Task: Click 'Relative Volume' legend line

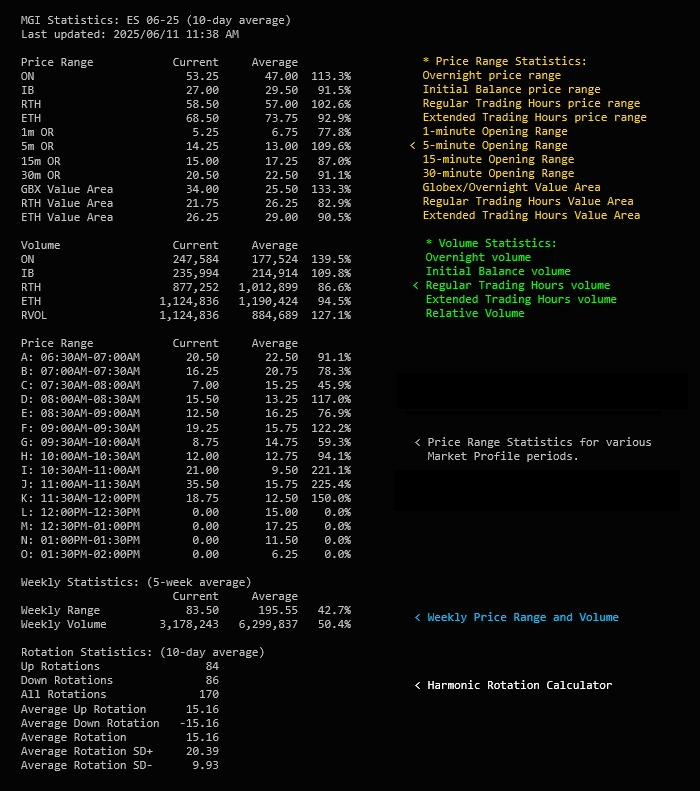Action: coord(475,313)
